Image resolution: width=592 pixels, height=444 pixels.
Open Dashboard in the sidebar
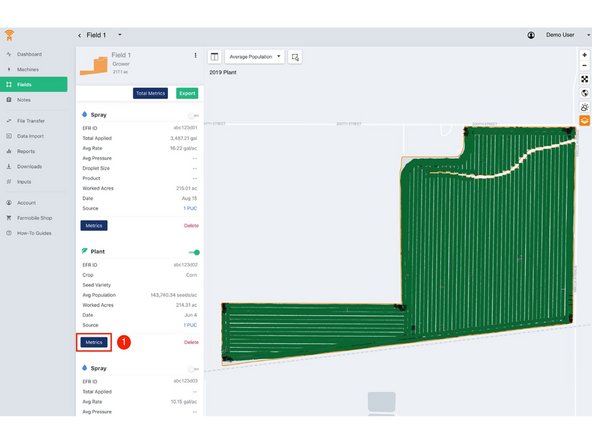coord(29,54)
